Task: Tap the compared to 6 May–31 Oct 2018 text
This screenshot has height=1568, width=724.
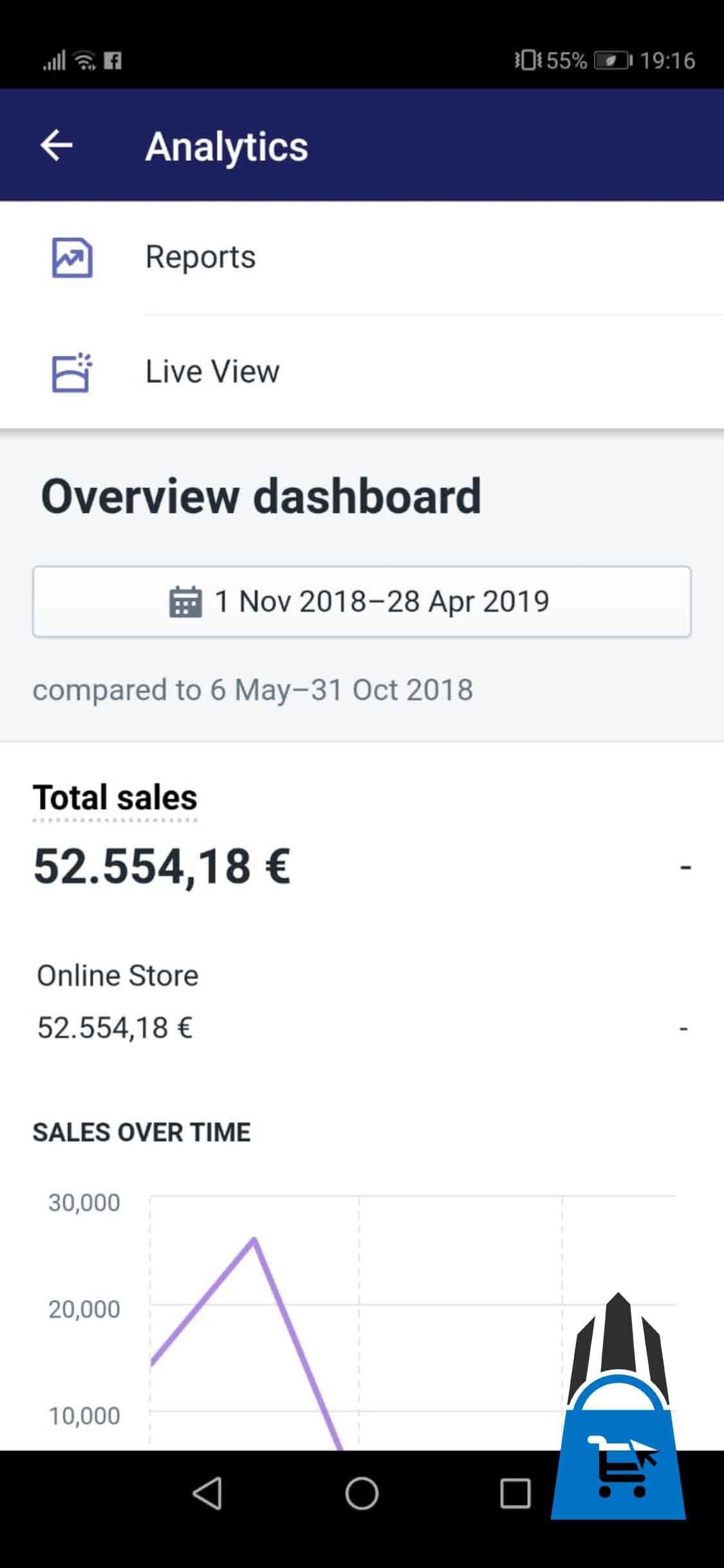Action: tap(253, 690)
